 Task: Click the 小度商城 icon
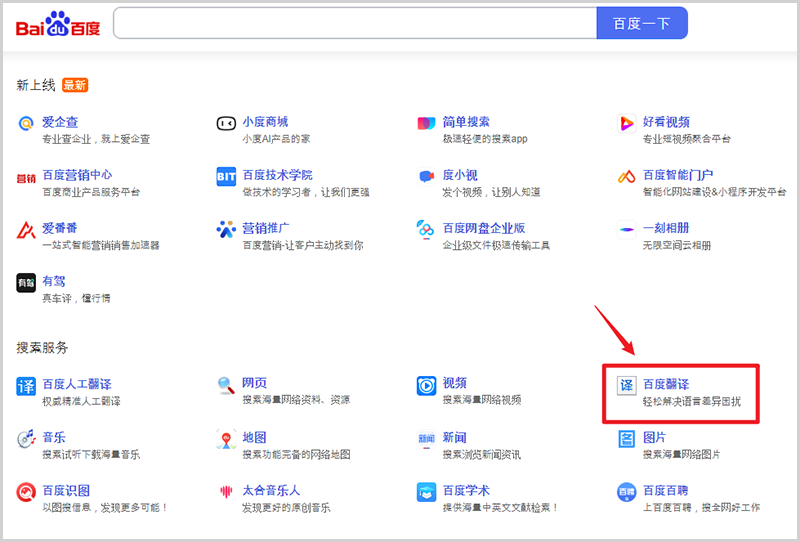click(x=226, y=124)
